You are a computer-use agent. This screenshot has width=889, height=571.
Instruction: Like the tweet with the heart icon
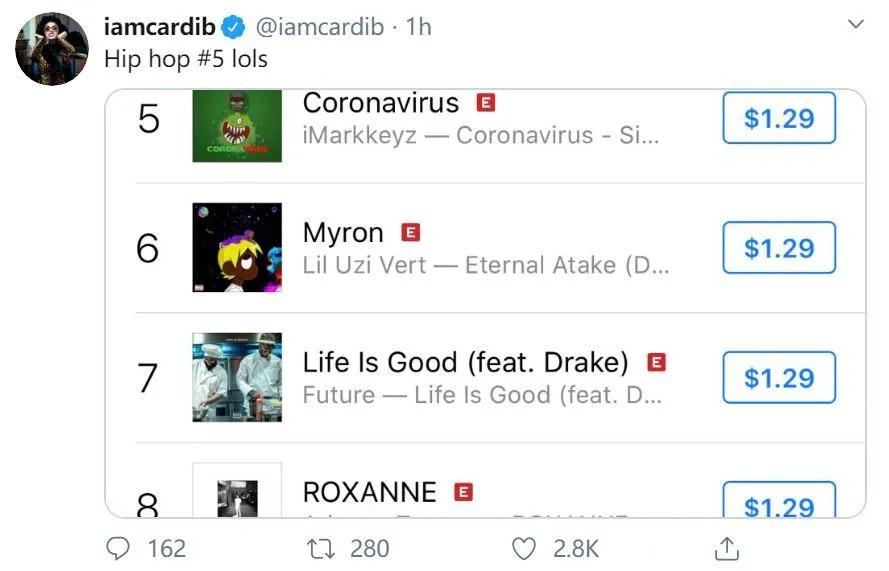[x=523, y=548]
